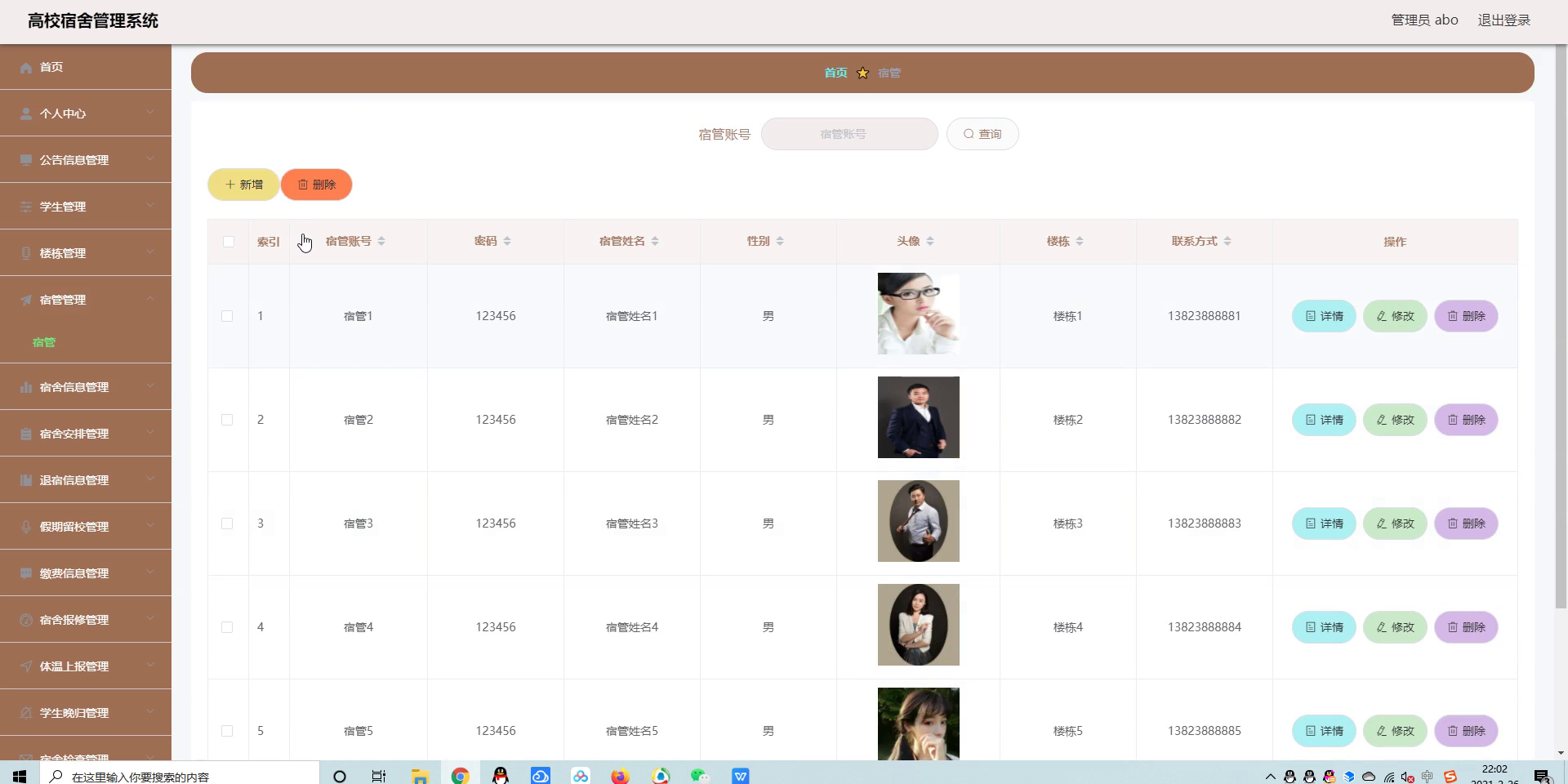Sort by 宿管账号 column arrows
This screenshot has width=1568, height=784.
[x=381, y=241]
